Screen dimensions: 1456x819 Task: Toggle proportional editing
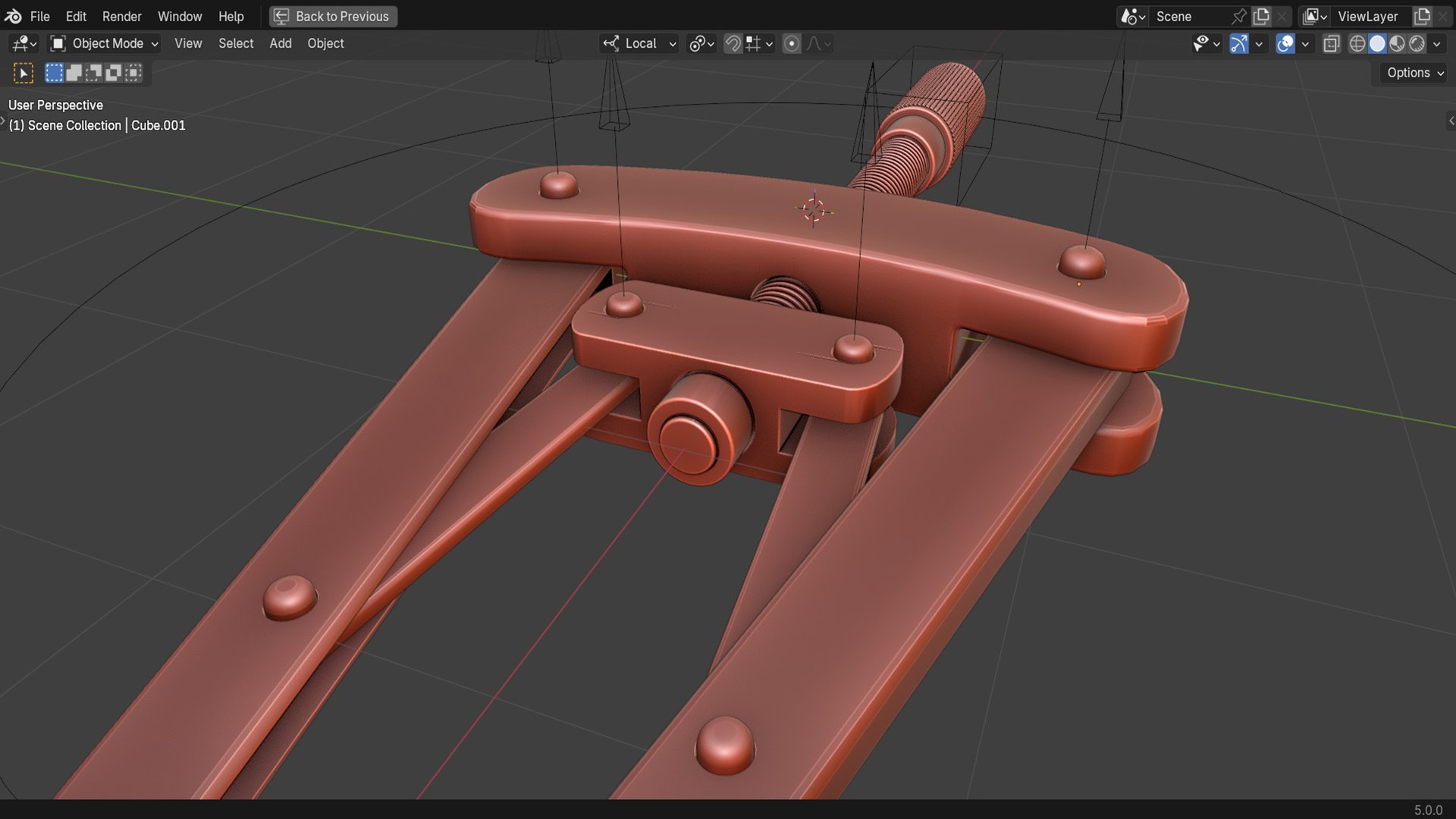tap(792, 44)
